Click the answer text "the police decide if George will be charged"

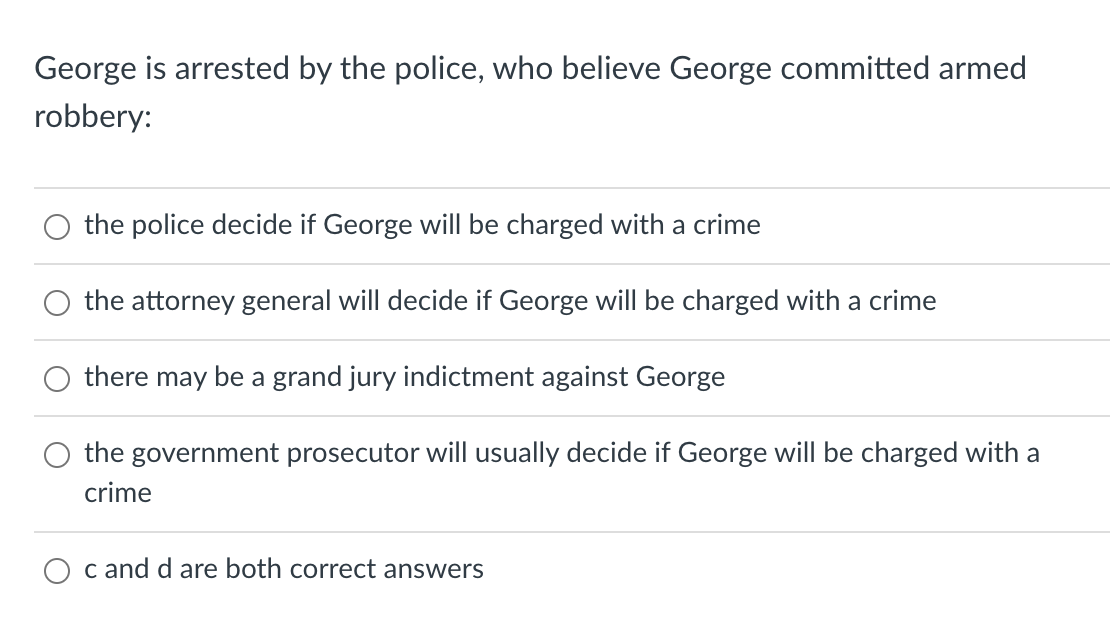[x=422, y=225]
